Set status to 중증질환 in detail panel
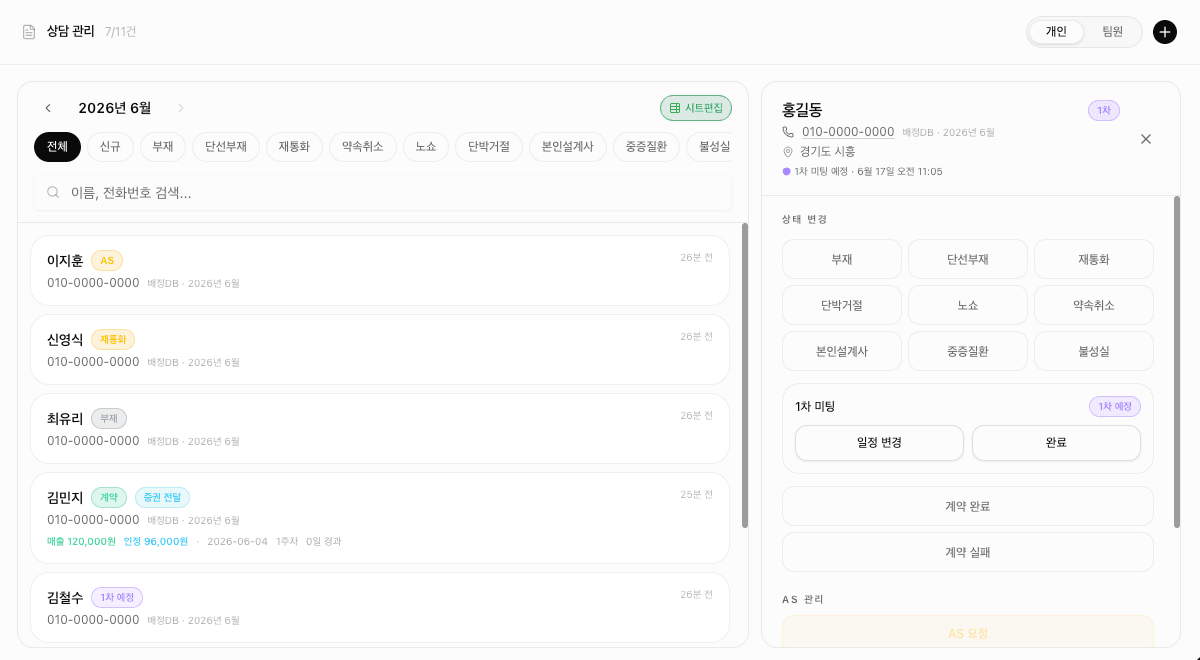 click(968, 351)
